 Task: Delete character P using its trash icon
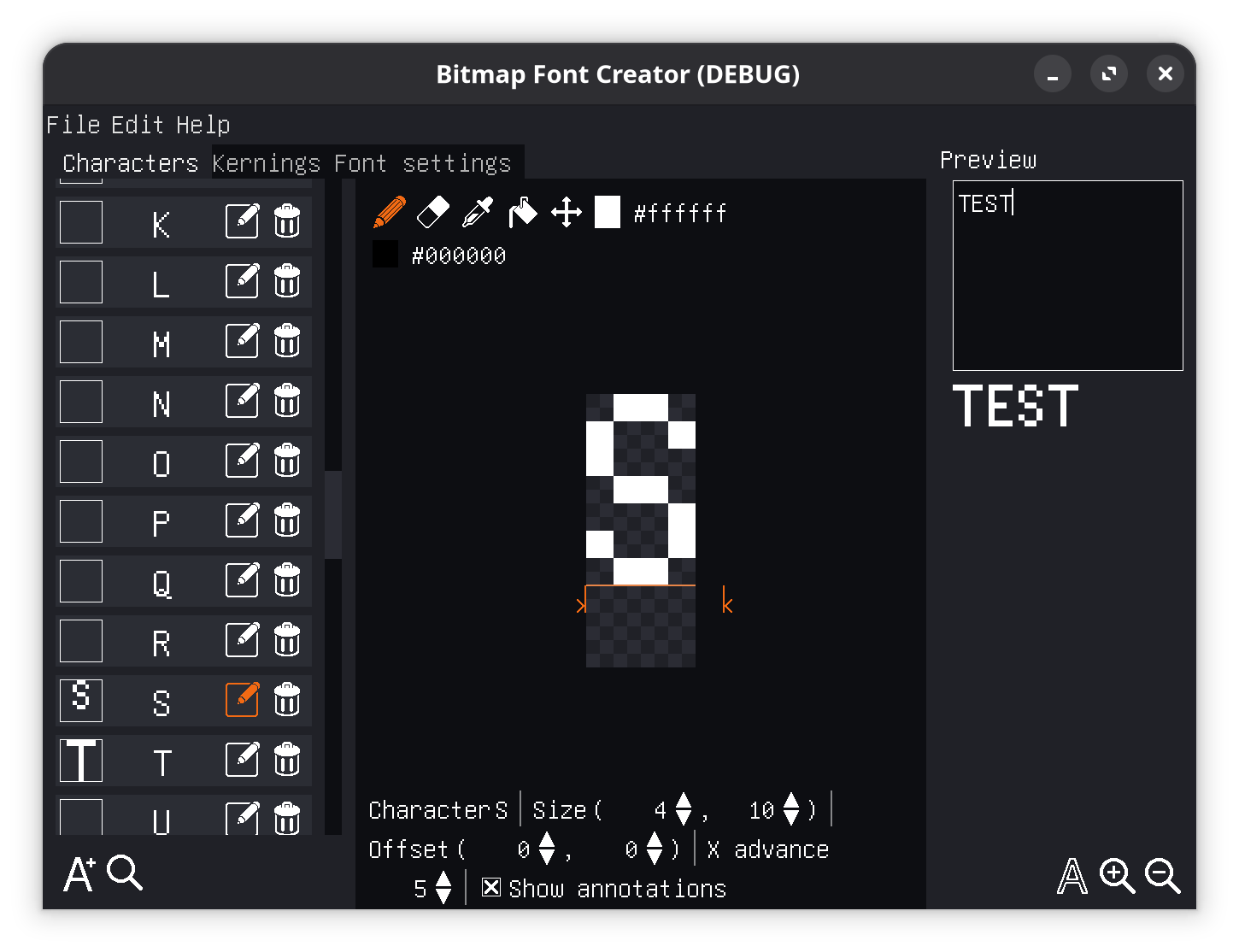(287, 520)
